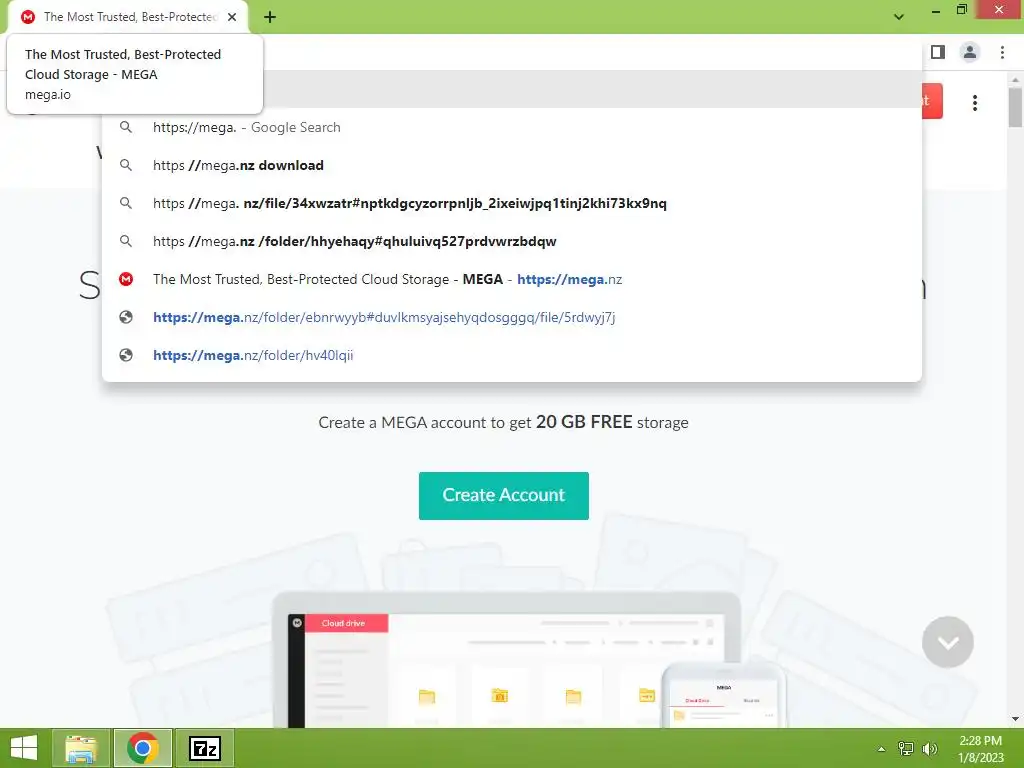This screenshot has width=1024, height=768.
Task: Click the red MEGA icon in suggestions
Action: (126, 279)
